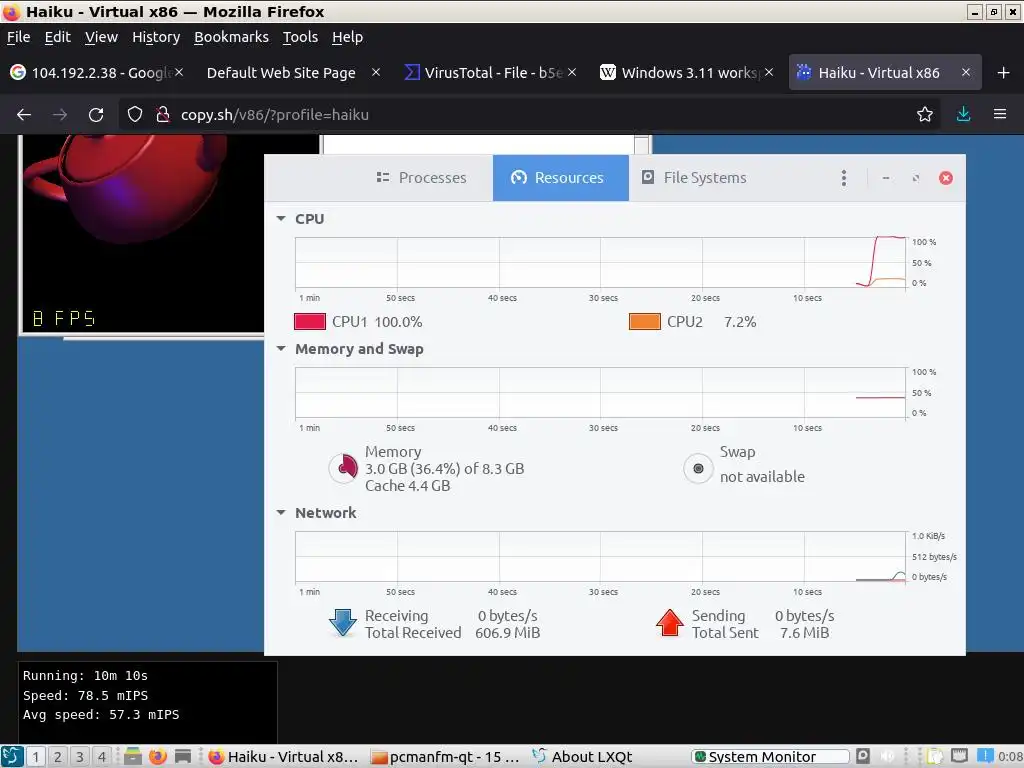Switch to the Windows 3.11 Wikipedia tab
This screenshot has width=1024, height=768.
[x=679, y=72]
